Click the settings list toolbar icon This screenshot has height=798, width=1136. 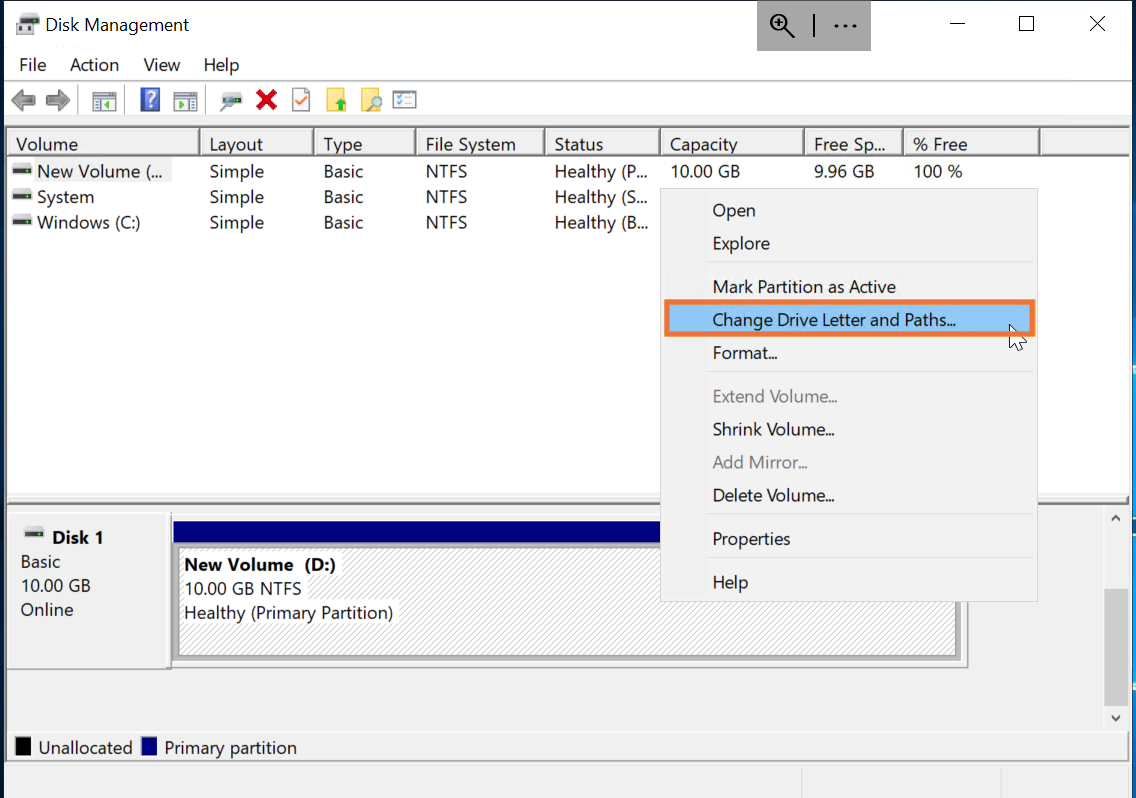point(404,100)
